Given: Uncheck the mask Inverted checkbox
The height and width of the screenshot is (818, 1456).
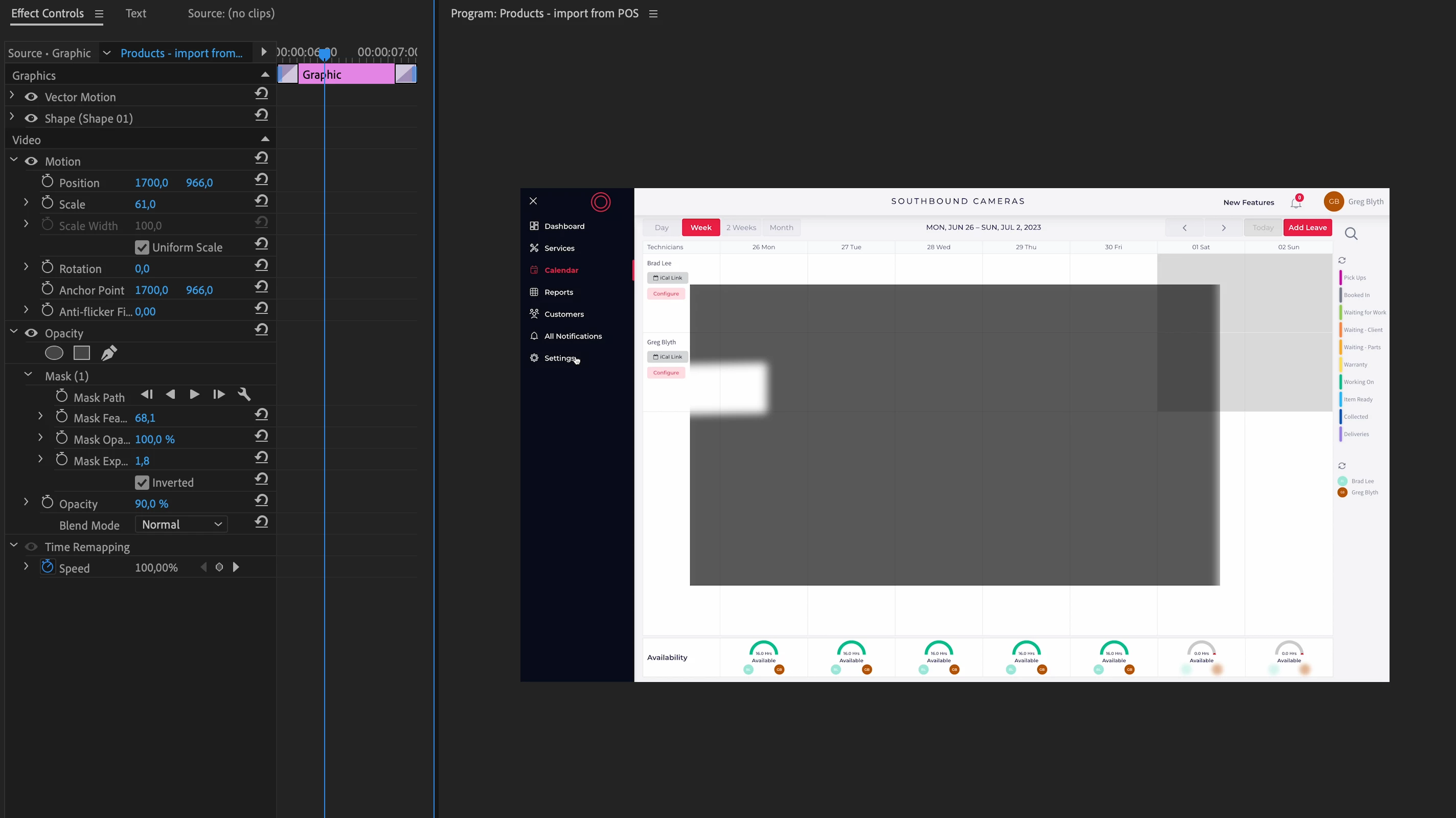Looking at the screenshot, I should click(x=142, y=483).
